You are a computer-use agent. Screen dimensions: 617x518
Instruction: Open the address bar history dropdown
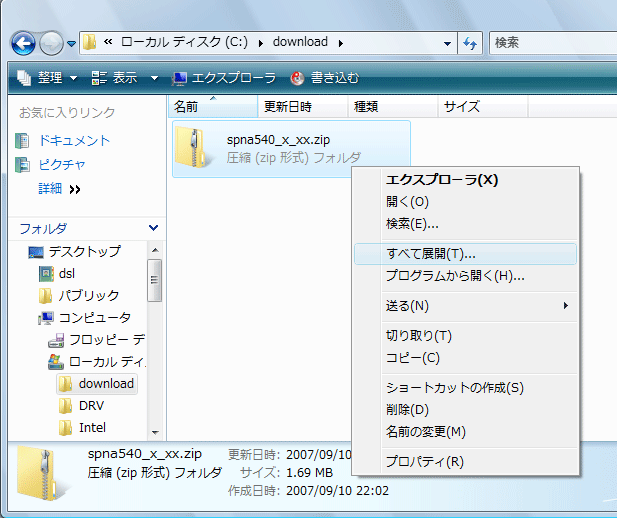tap(447, 43)
